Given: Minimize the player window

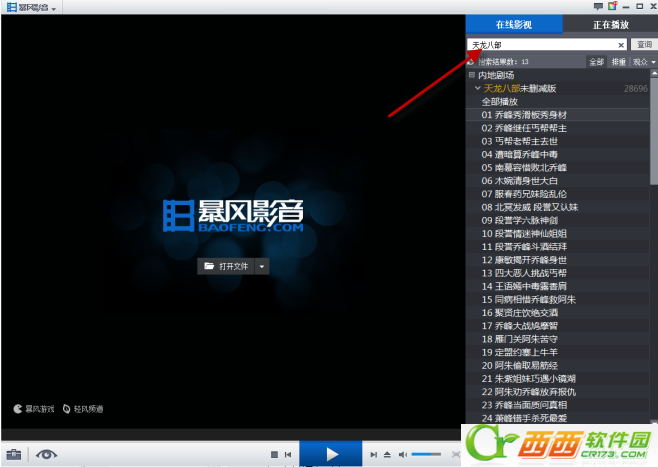Looking at the screenshot, I should click(x=626, y=6).
